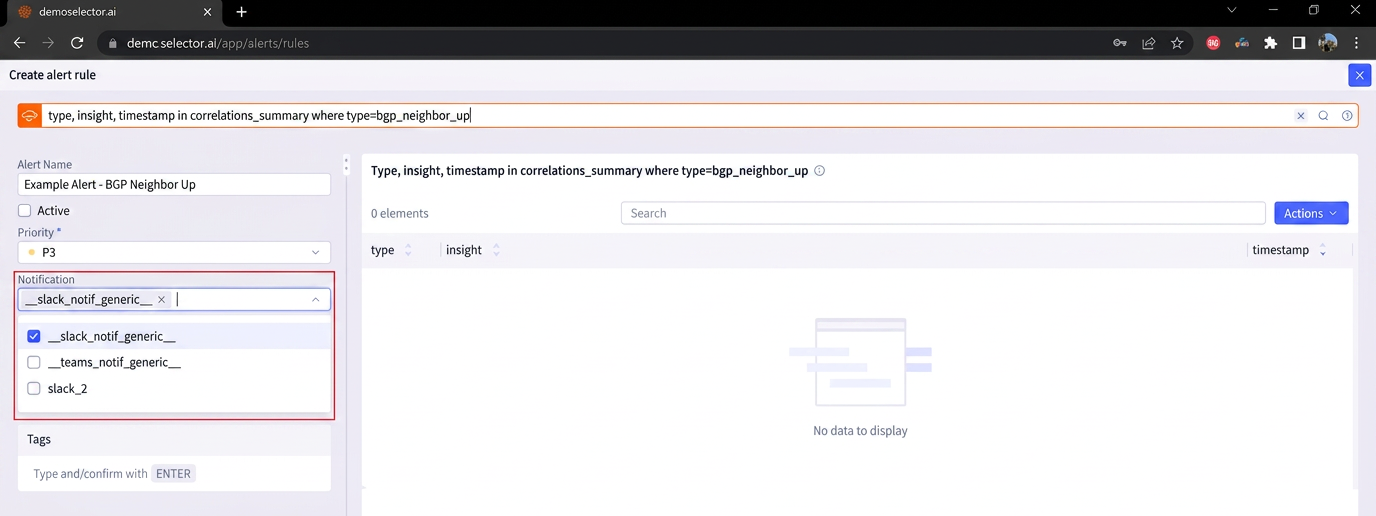
Task: Click the table Search field
Action: pos(943,213)
